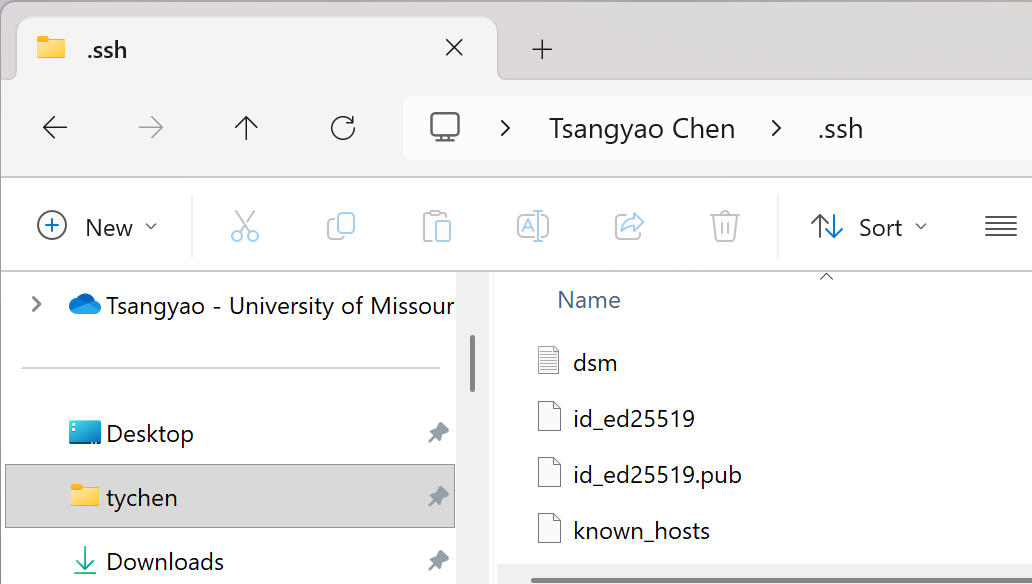Unpin Desktop using its pin icon
Screen dimensions: 1032x584
(x=438, y=433)
